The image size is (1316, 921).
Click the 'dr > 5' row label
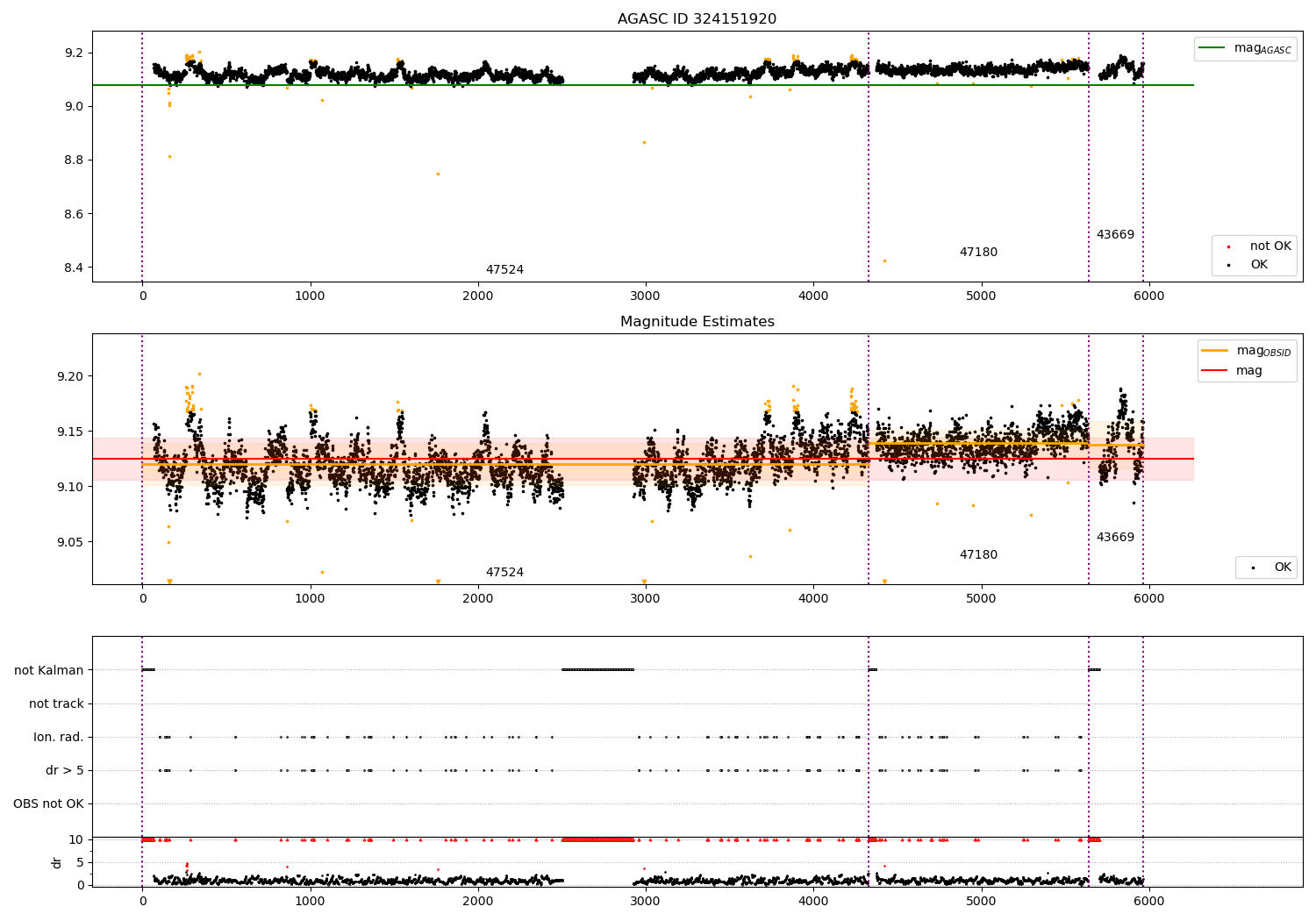tap(65, 770)
